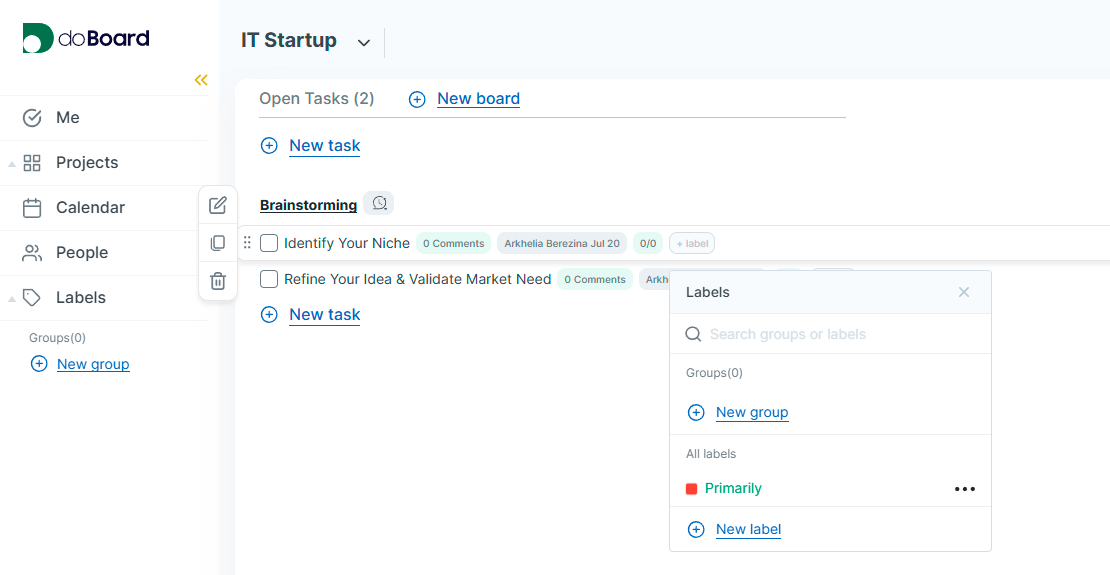Open three-dot menu for Primarily label
The width and height of the screenshot is (1110, 575).
(x=964, y=489)
